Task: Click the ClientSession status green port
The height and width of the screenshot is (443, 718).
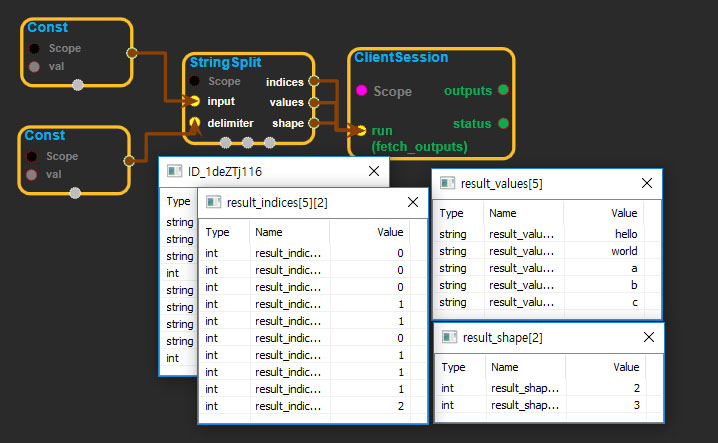Action: (502, 123)
